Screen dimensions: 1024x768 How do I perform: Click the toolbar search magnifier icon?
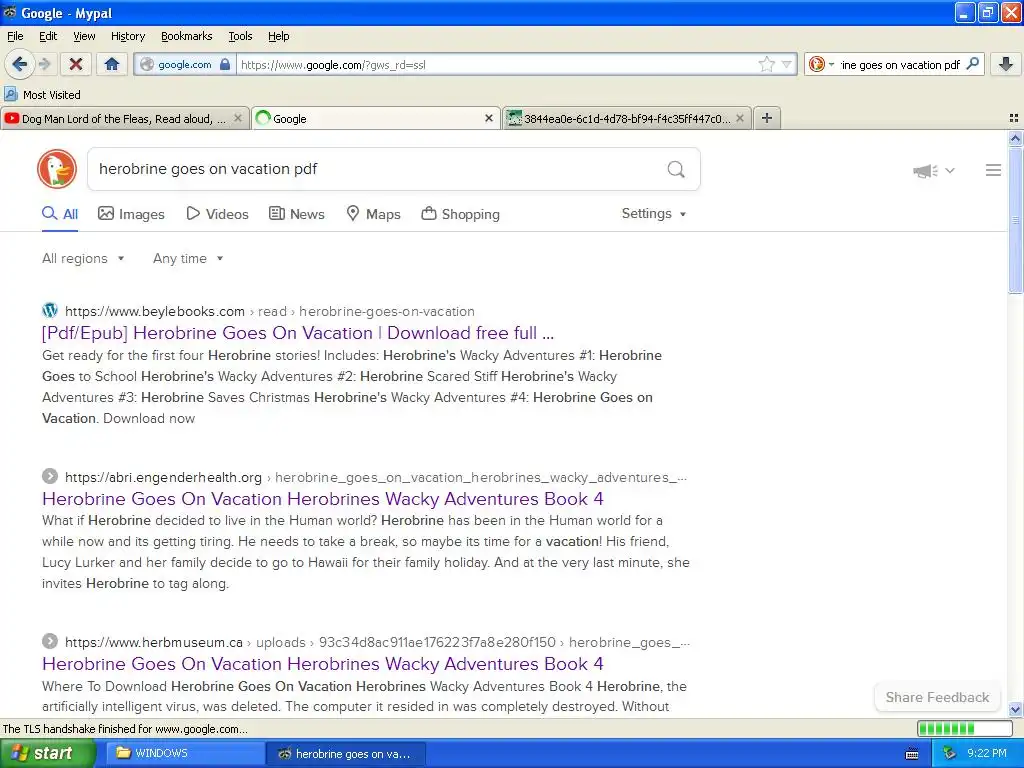[972, 64]
